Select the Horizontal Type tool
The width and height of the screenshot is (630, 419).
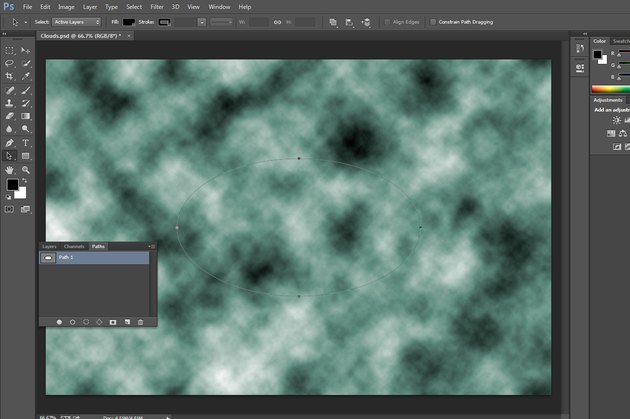click(x=25, y=143)
